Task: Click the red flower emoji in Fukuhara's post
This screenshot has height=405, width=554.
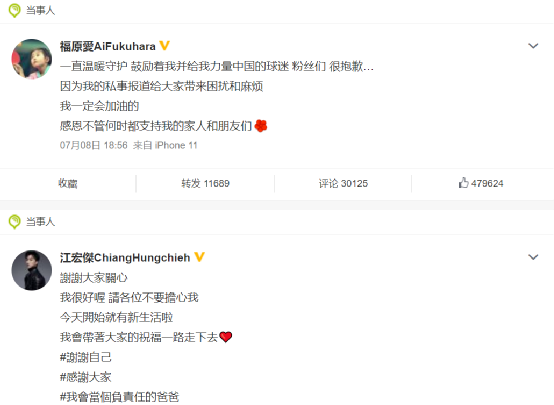Action: (x=261, y=125)
